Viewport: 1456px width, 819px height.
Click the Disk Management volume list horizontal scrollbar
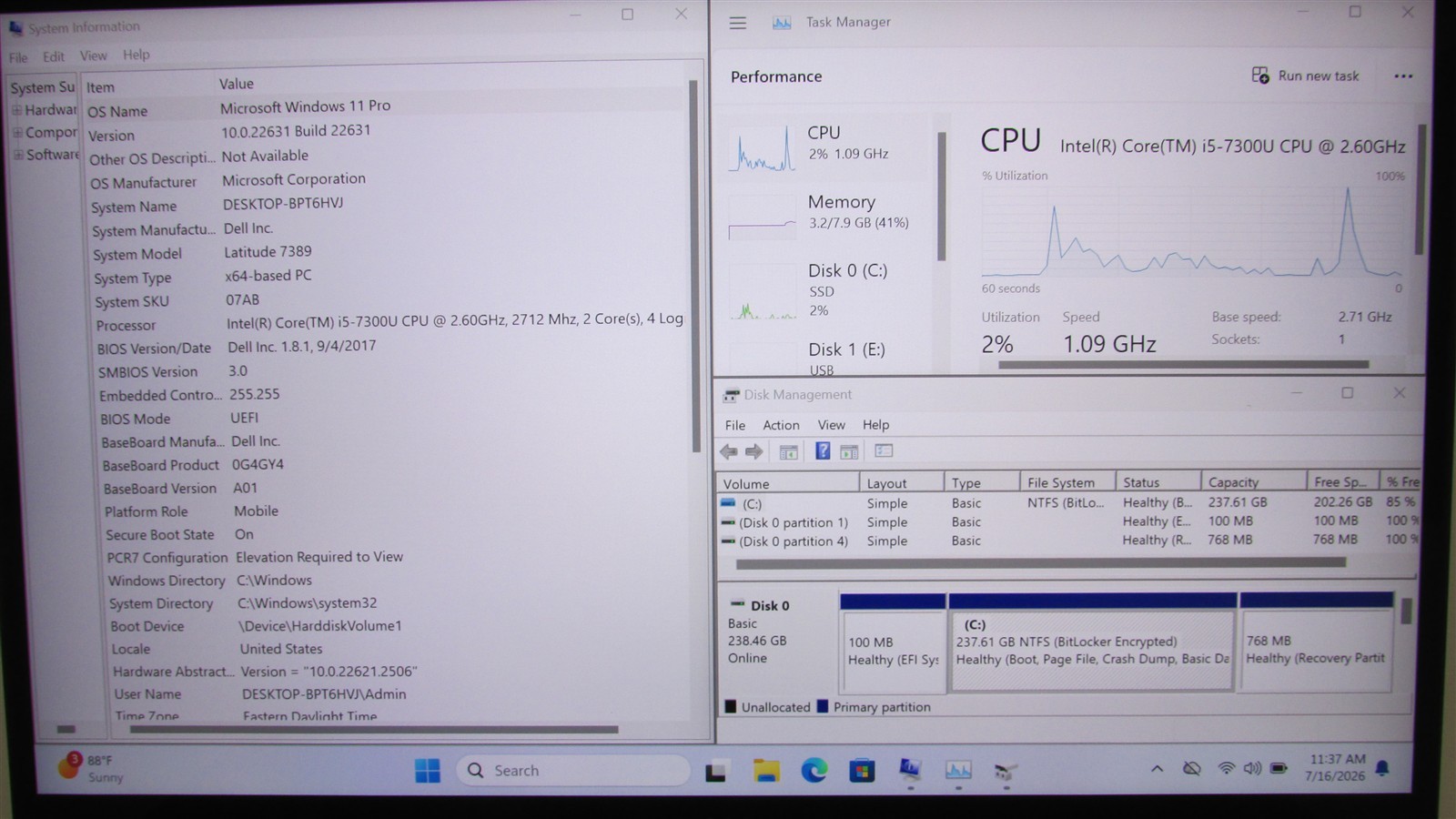1040,563
